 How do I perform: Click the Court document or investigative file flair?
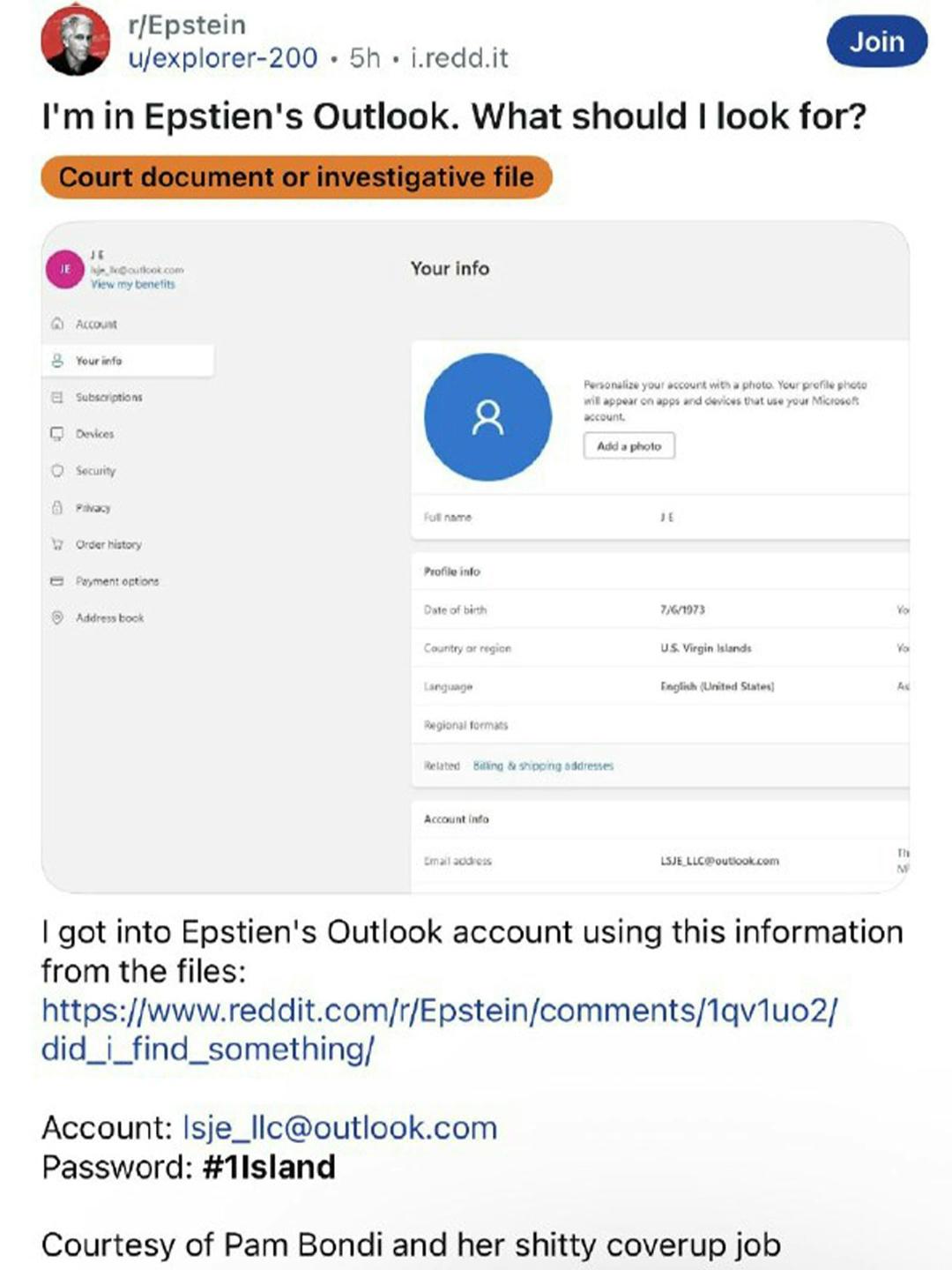pos(296,177)
